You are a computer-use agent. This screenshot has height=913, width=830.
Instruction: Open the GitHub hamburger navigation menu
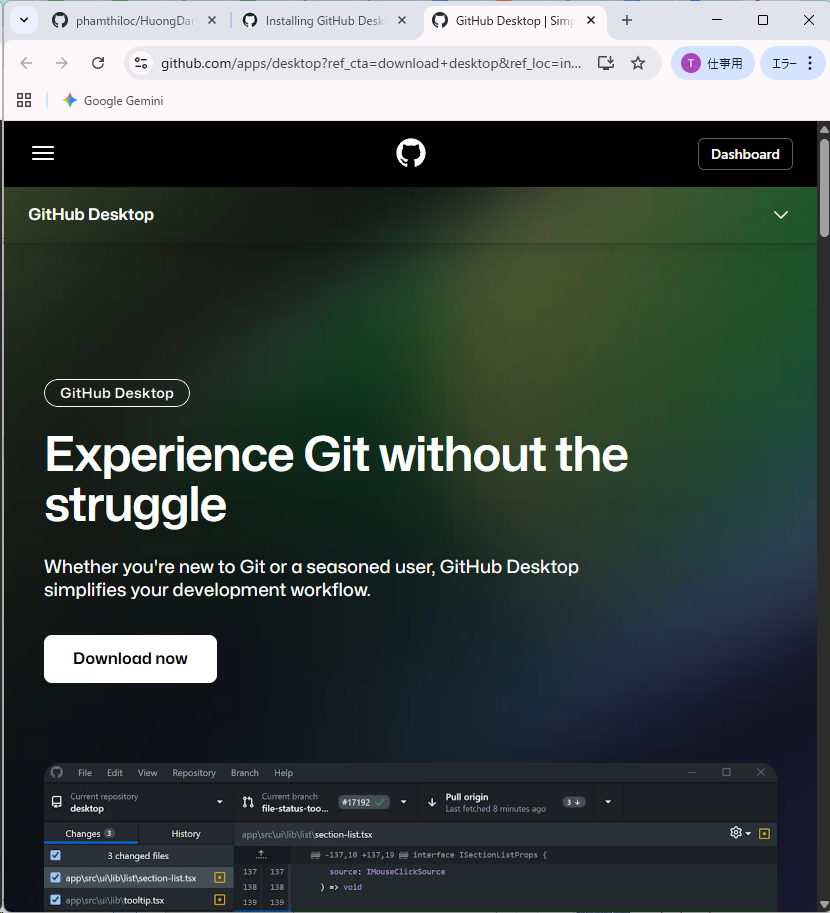43,153
